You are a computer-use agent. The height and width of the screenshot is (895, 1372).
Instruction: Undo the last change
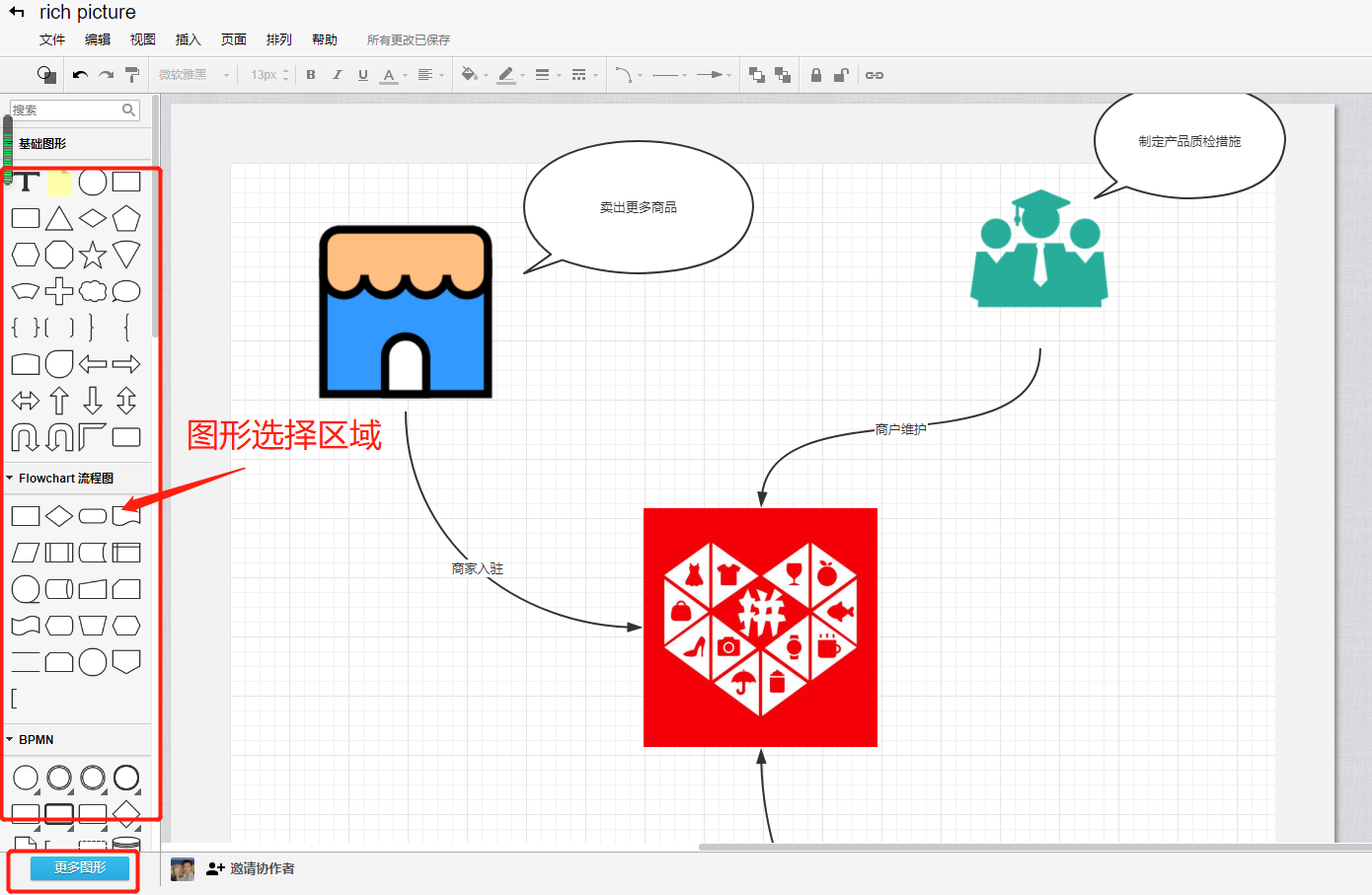tap(80, 75)
